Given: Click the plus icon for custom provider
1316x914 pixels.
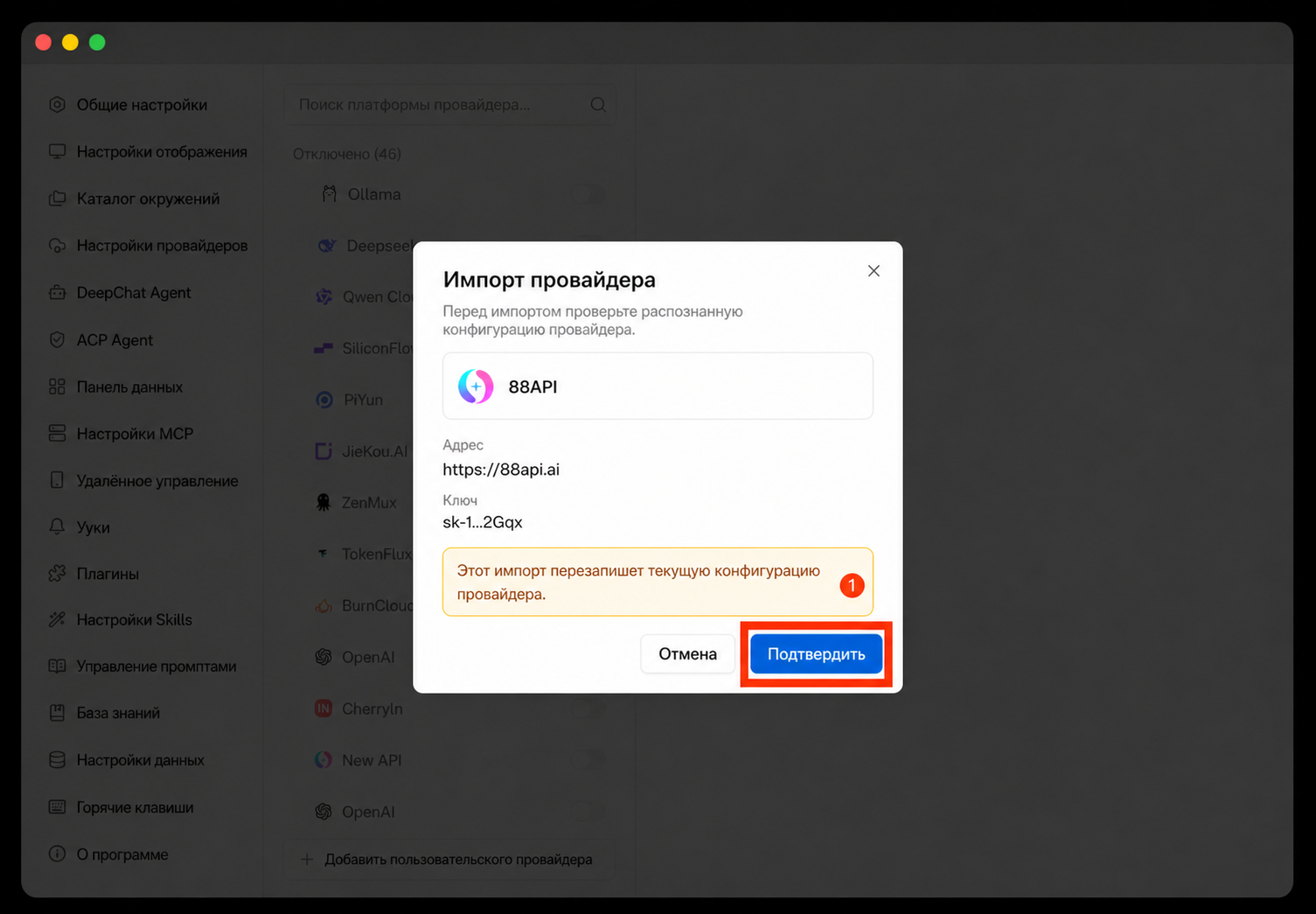Looking at the screenshot, I should (307, 859).
